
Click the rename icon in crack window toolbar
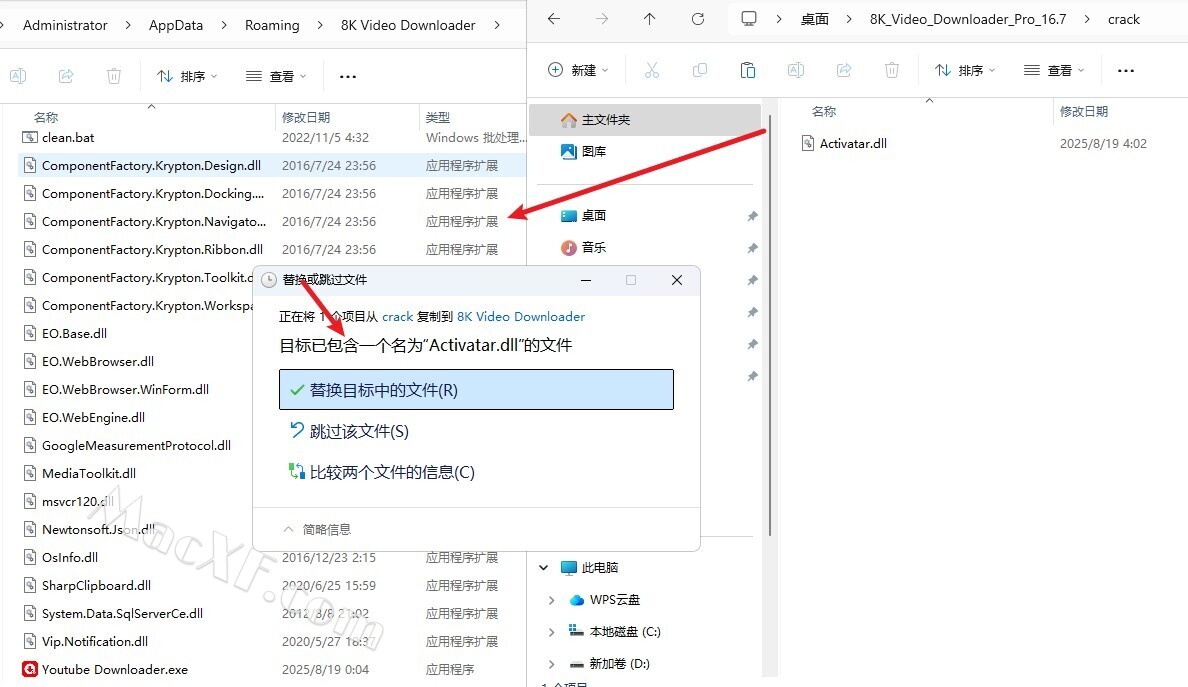click(796, 70)
